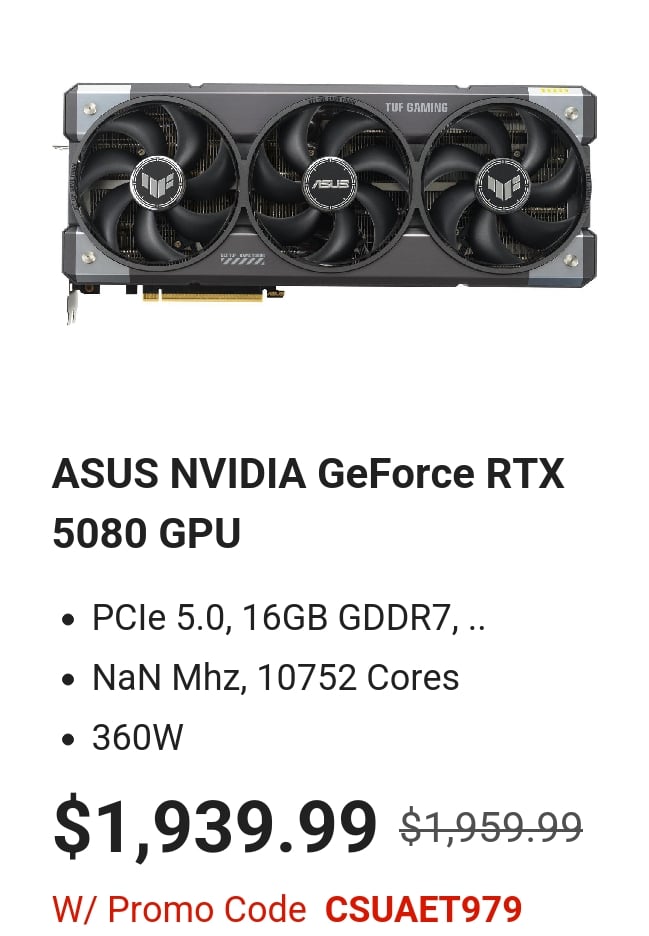Click the $1,939.99 sale price
This screenshot has width=649, height=936.
point(215,827)
